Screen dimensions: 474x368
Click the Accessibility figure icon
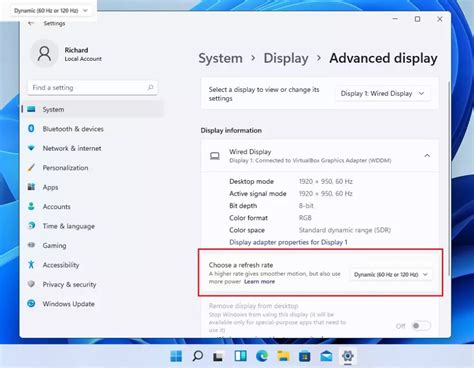[x=31, y=265]
